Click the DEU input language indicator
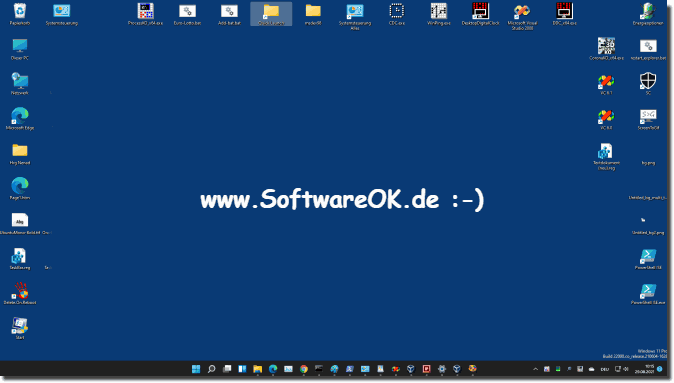Image resolution: width=674 pixels, height=383 pixels. tap(604, 369)
